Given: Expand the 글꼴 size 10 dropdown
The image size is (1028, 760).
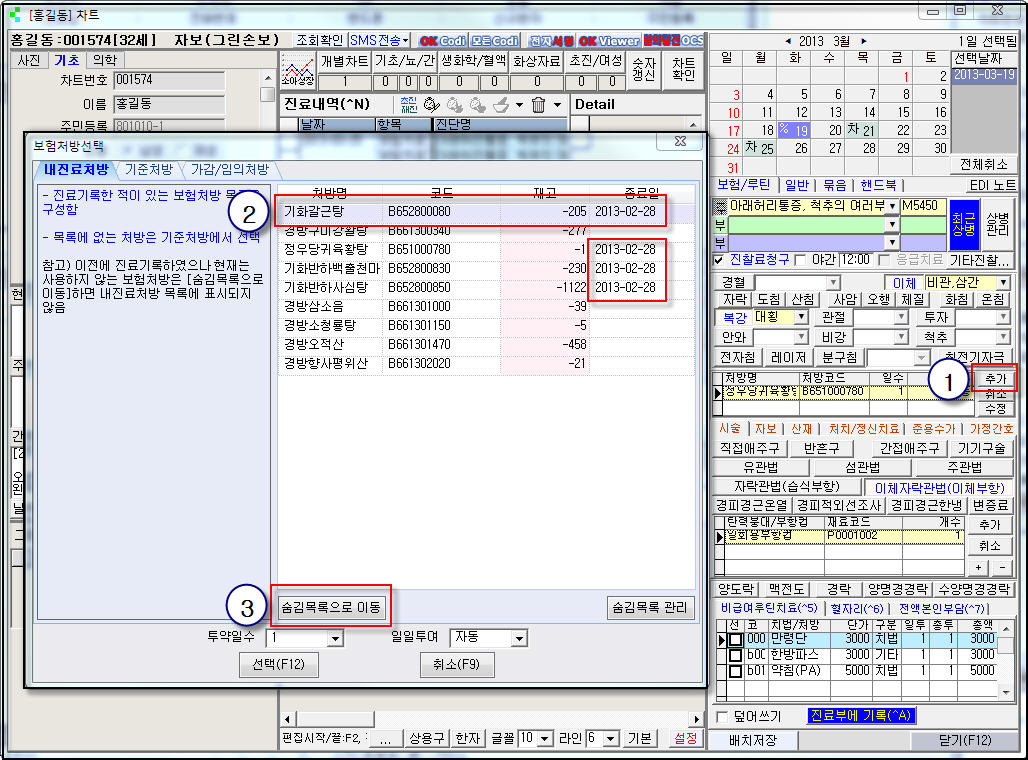Looking at the screenshot, I should tap(544, 739).
